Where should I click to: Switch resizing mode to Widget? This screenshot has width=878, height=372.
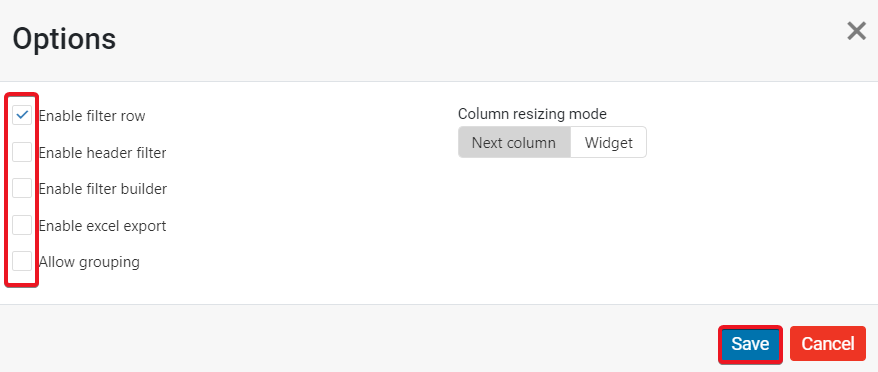609,142
